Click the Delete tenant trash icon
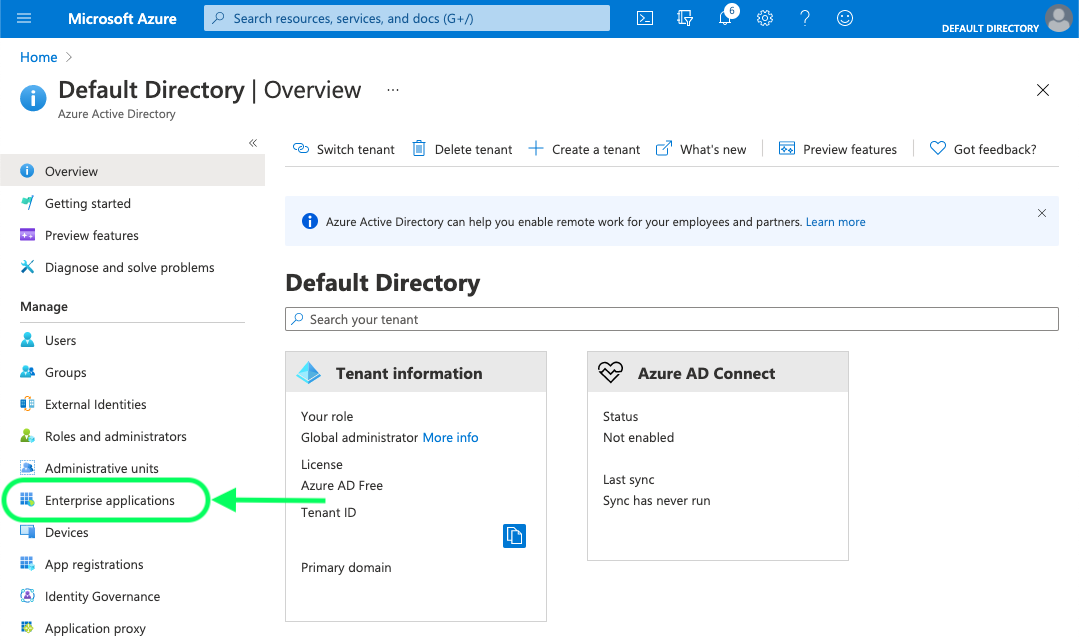The height and width of the screenshot is (641, 1079). click(418, 149)
